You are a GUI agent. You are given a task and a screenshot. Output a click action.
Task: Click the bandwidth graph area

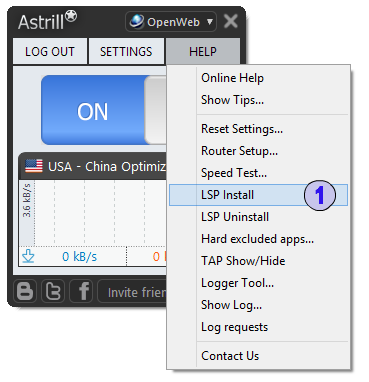coord(100,213)
